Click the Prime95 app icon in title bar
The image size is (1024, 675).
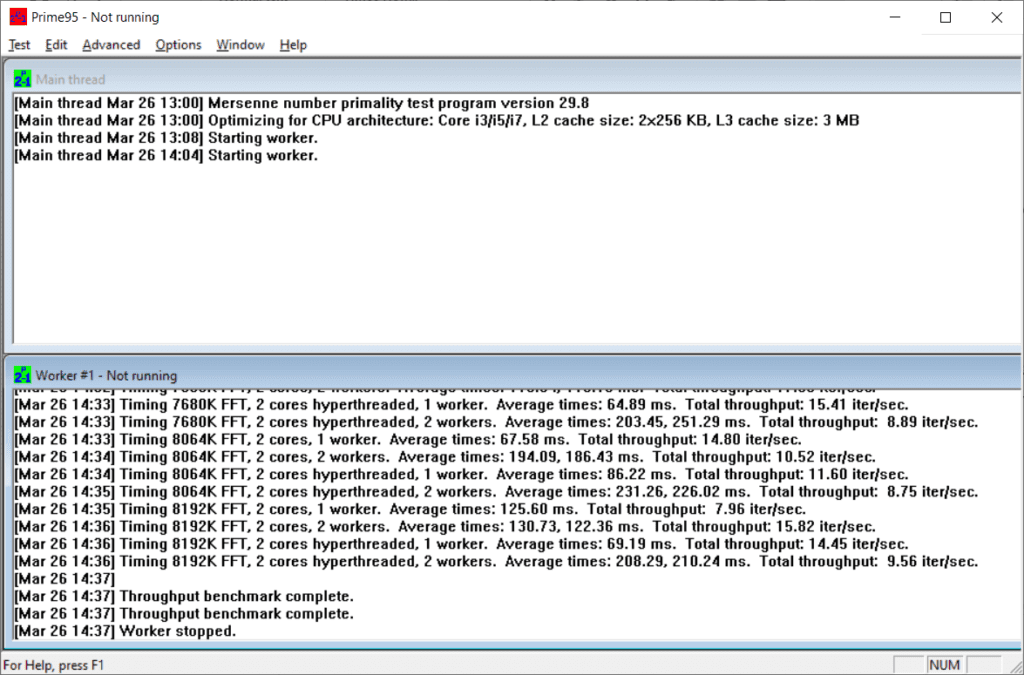click(18, 17)
